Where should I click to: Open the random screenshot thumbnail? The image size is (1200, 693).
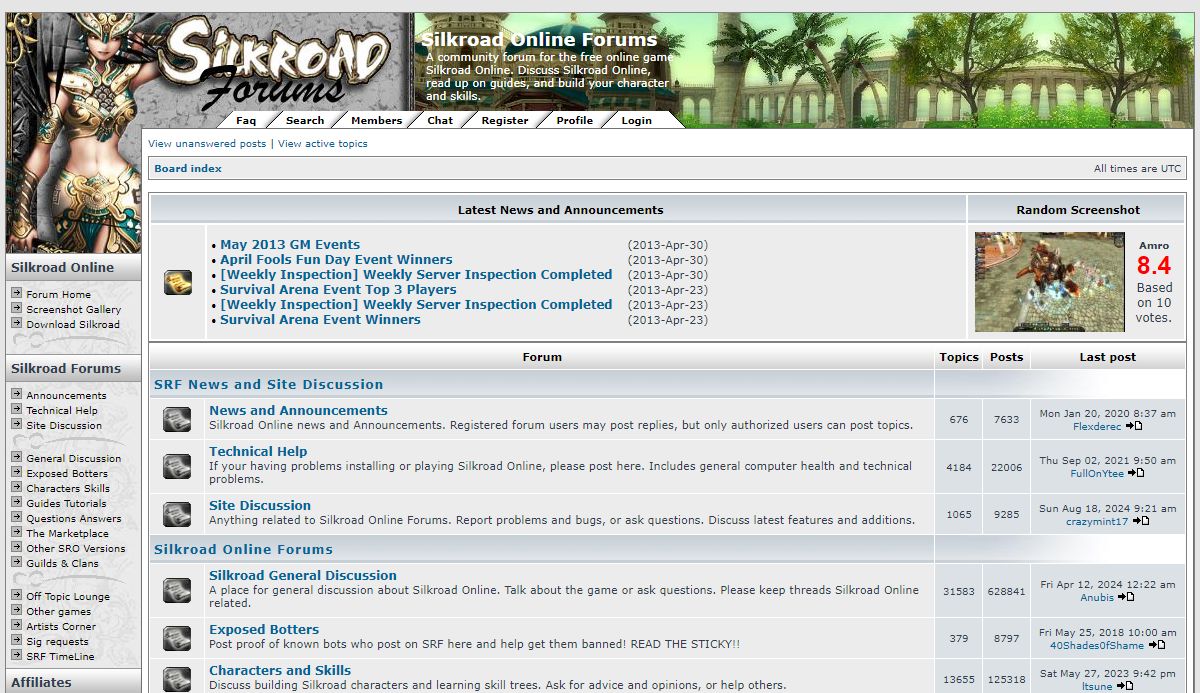[1049, 282]
